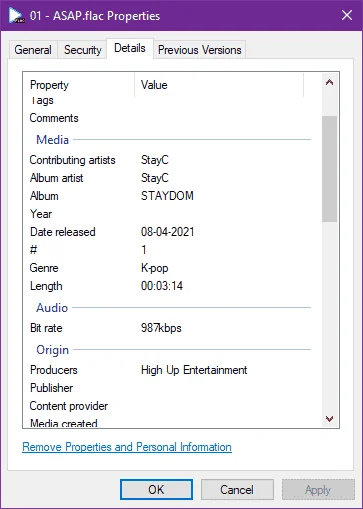
Task: Click the Genre property label
Action: pos(44,268)
